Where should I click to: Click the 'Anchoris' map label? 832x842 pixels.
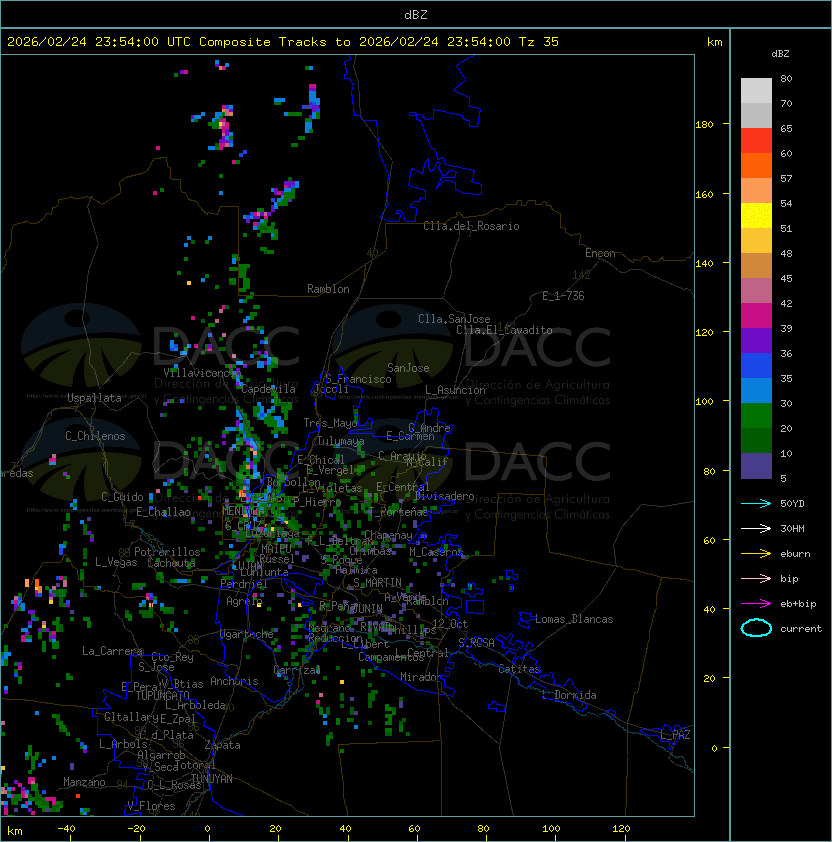[x=234, y=681]
